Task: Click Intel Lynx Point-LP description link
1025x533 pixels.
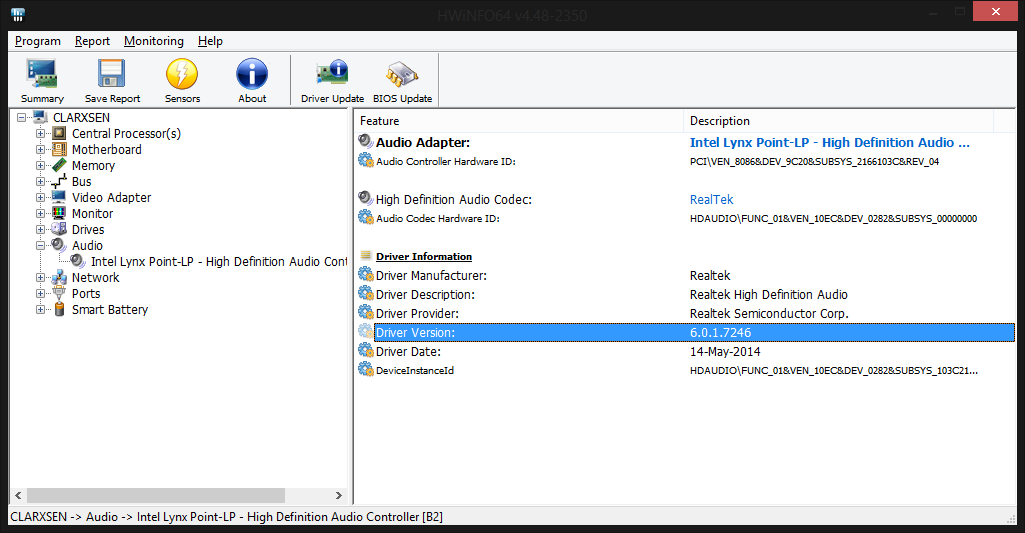Action: coord(830,143)
